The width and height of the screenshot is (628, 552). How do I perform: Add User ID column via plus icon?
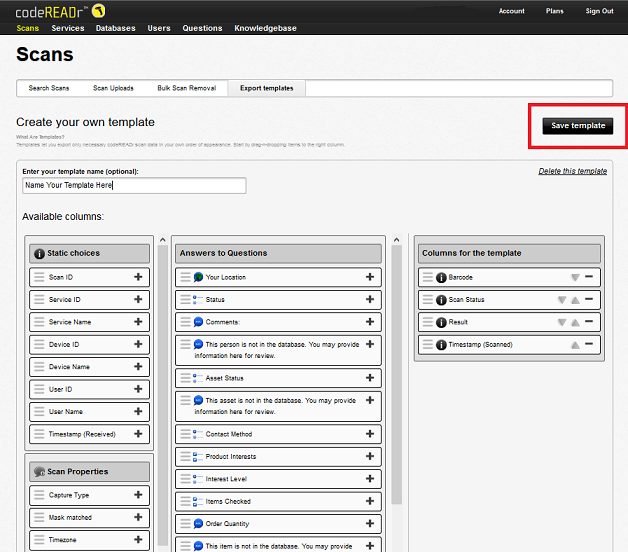138,389
